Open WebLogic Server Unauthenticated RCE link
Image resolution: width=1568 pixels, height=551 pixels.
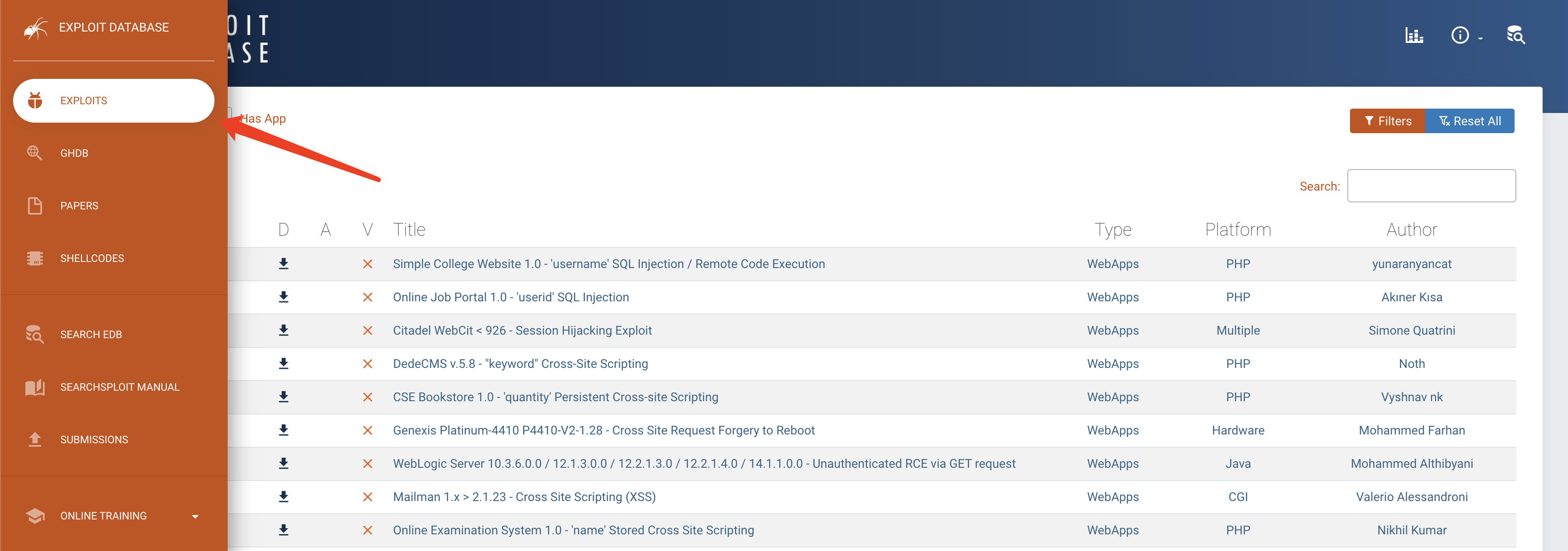(x=704, y=463)
